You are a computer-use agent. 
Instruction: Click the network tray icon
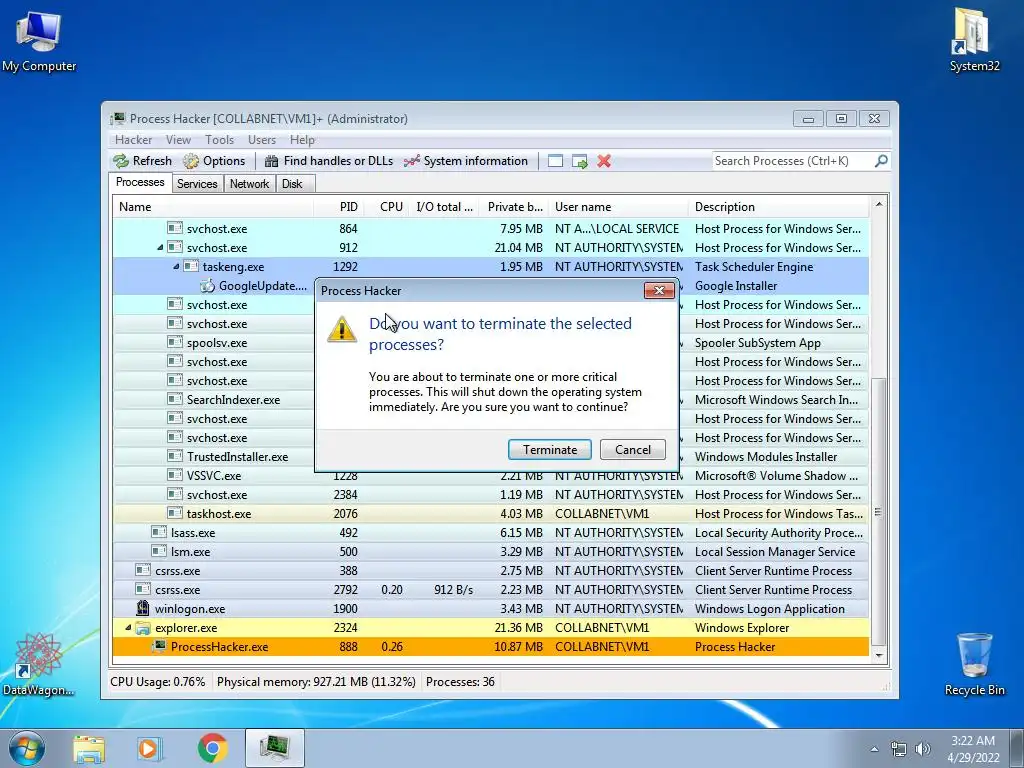coord(899,749)
